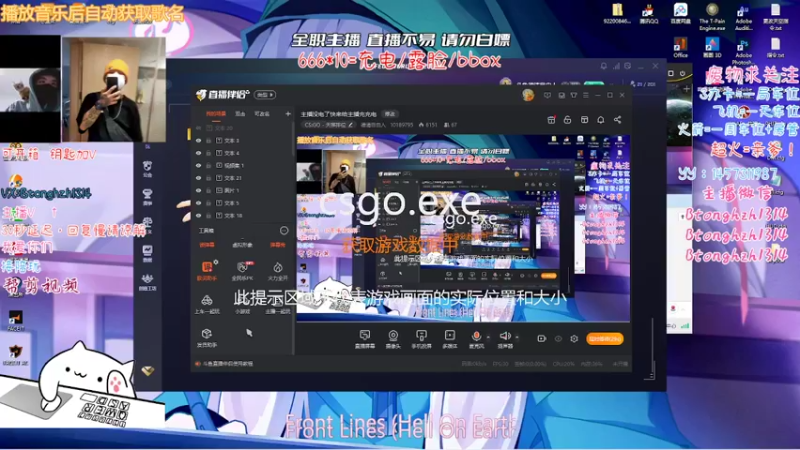Toggle preview eye icon in bottom bar
This screenshot has width=800, height=450.
tap(558, 338)
